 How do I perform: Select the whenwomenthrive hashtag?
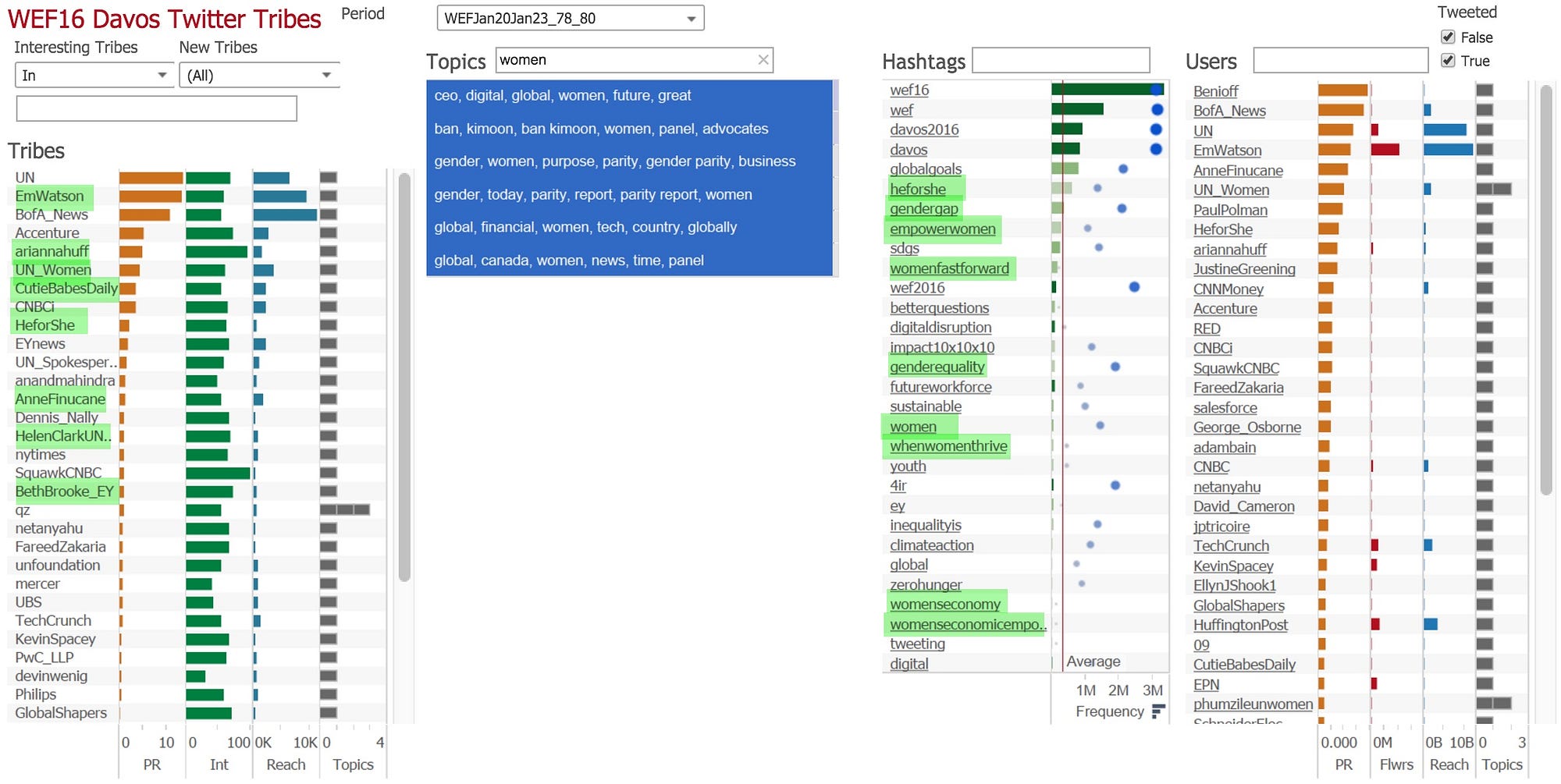(948, 446)
